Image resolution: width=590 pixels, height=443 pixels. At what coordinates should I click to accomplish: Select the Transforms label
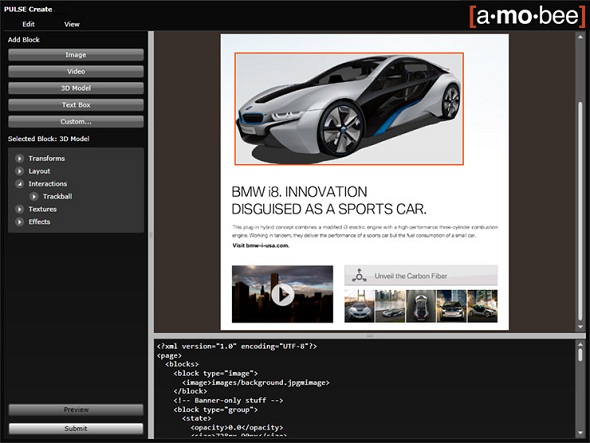(47, 158)
